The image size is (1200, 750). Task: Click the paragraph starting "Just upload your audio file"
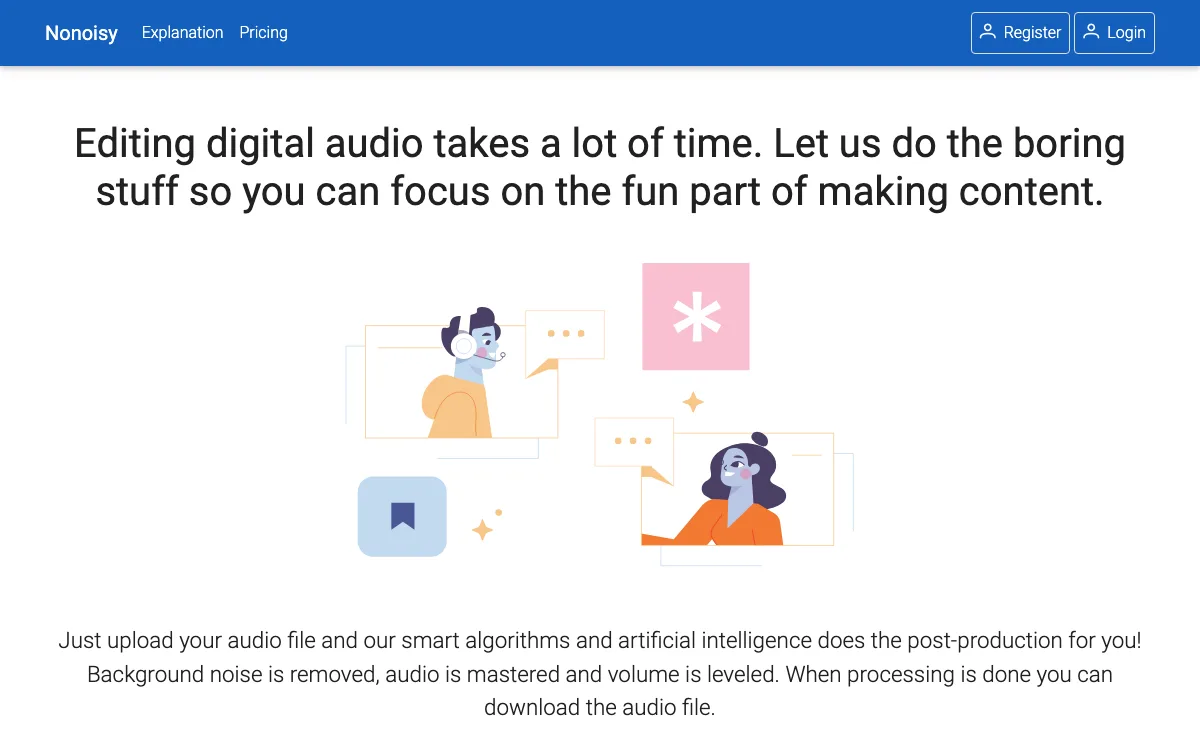click(600, 674)
